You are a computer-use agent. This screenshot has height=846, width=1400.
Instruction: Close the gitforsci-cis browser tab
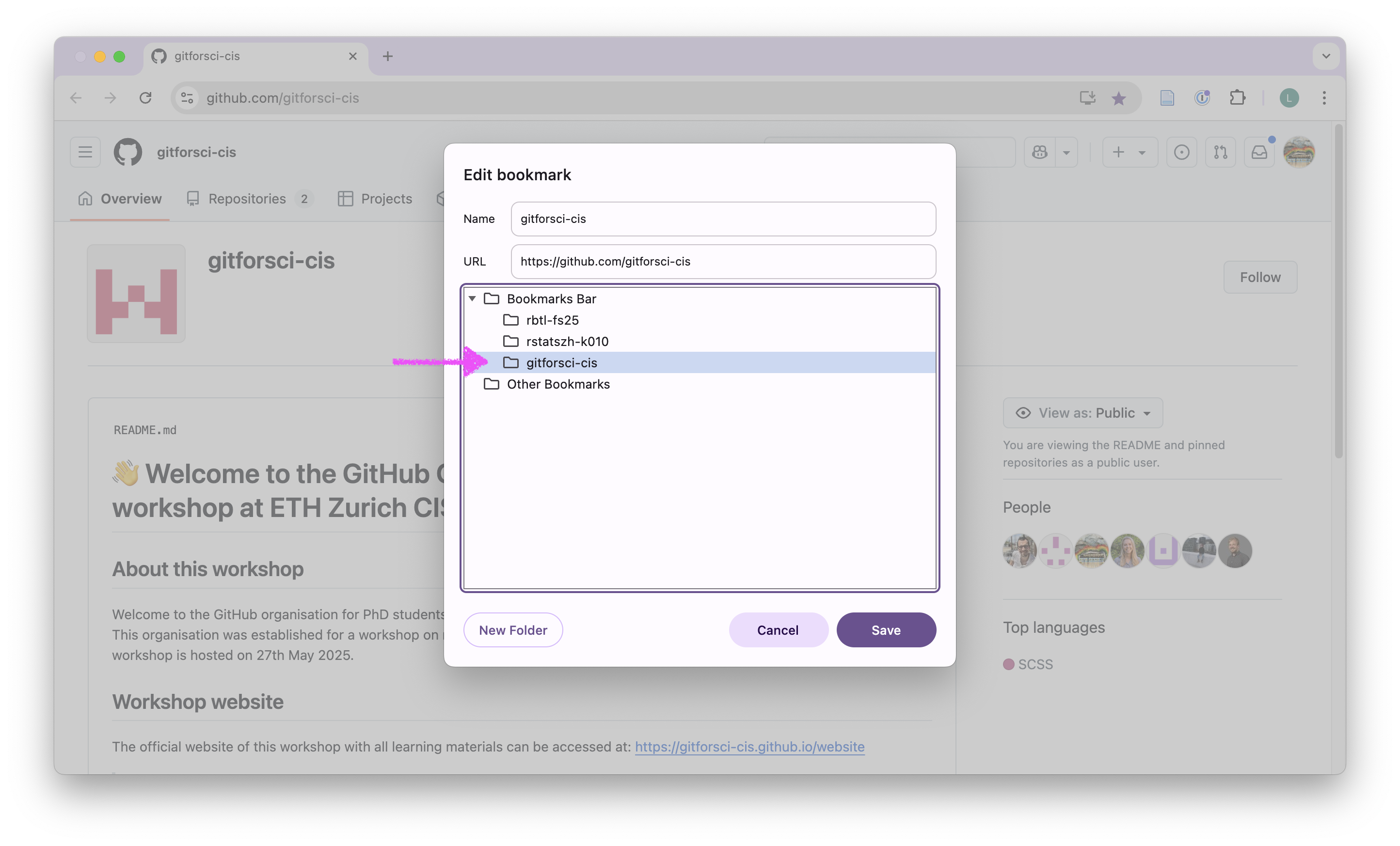pyautogui.click(x=353, y=56)
